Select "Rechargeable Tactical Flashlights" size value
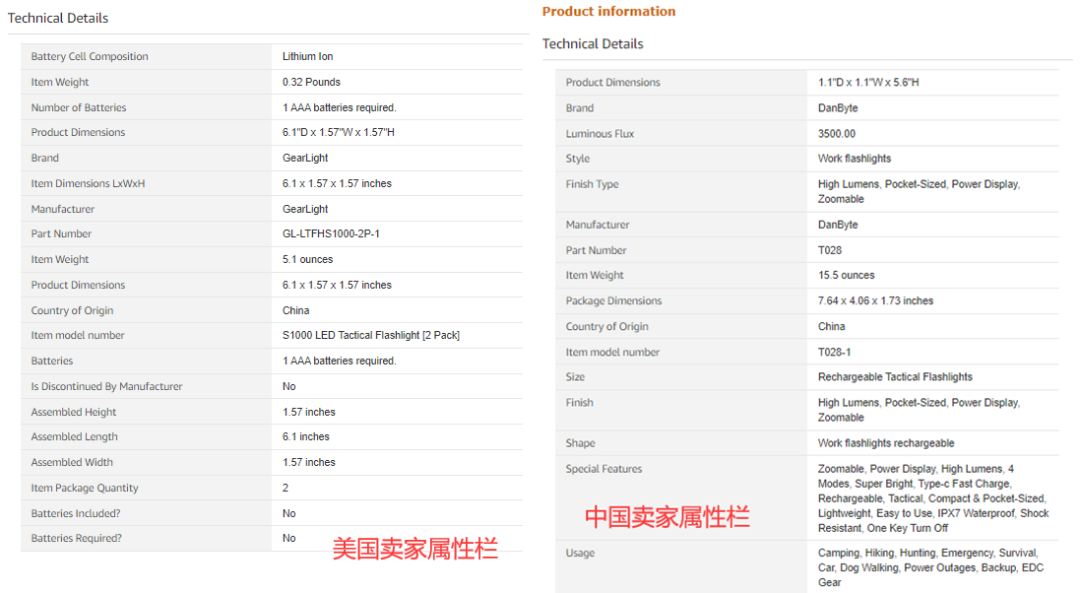The image size is (1080, 593). click(x=895, y=377)
